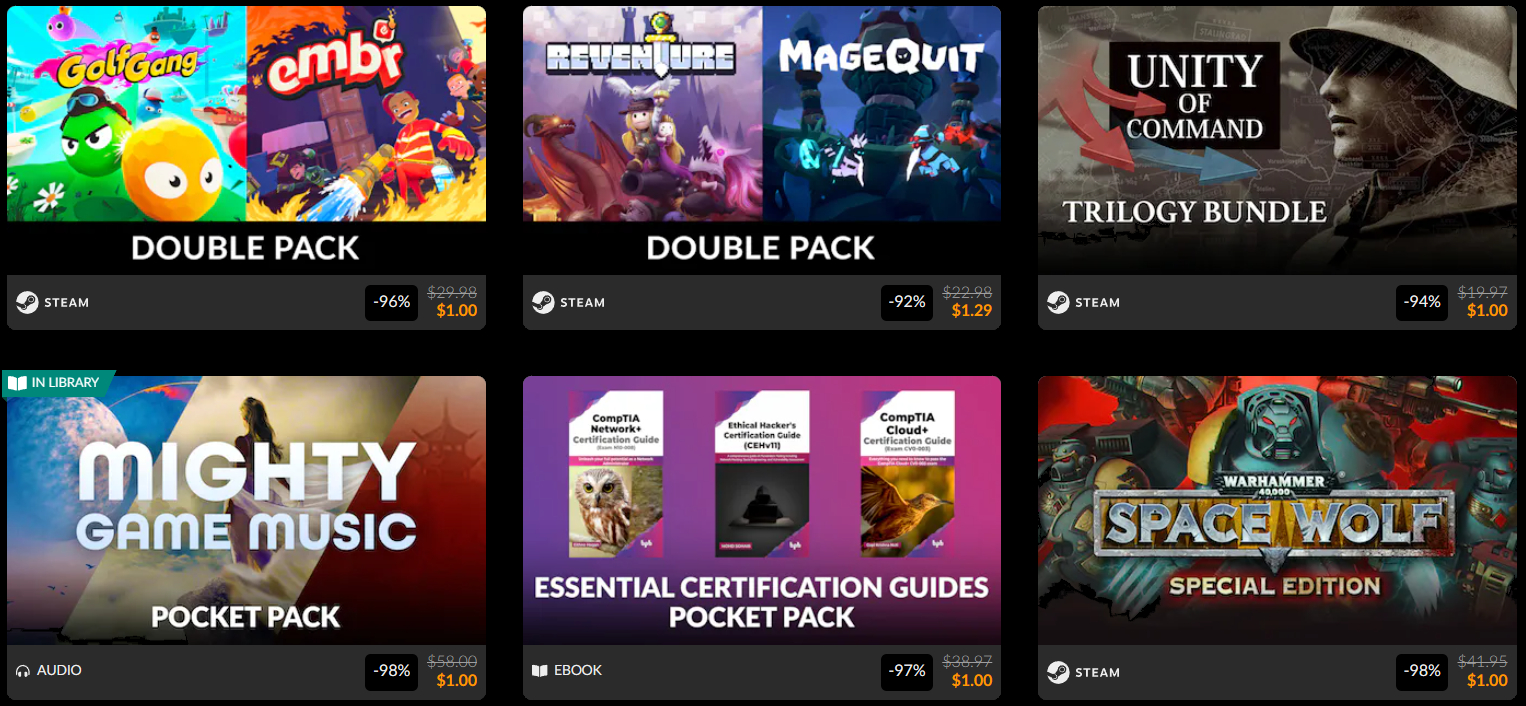The width and height of the screenshot is (1526, 706).
Task: Click ebook icon under Essential Certification Guides
Action: coord(540,671)
